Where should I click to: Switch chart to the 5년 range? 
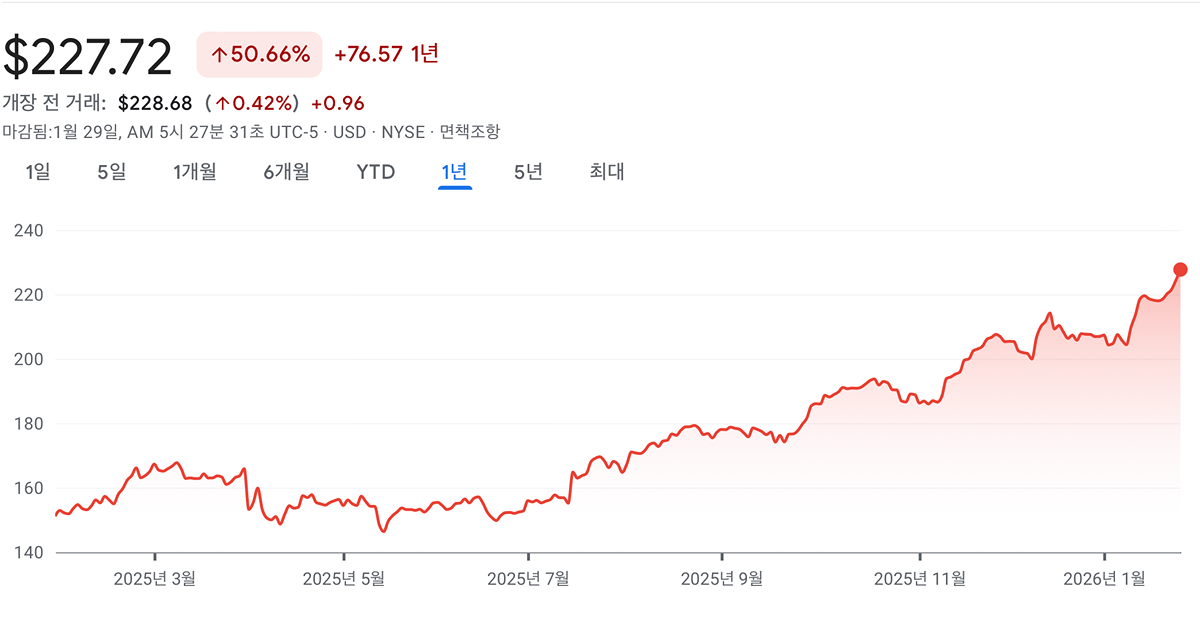click(528, 172)
